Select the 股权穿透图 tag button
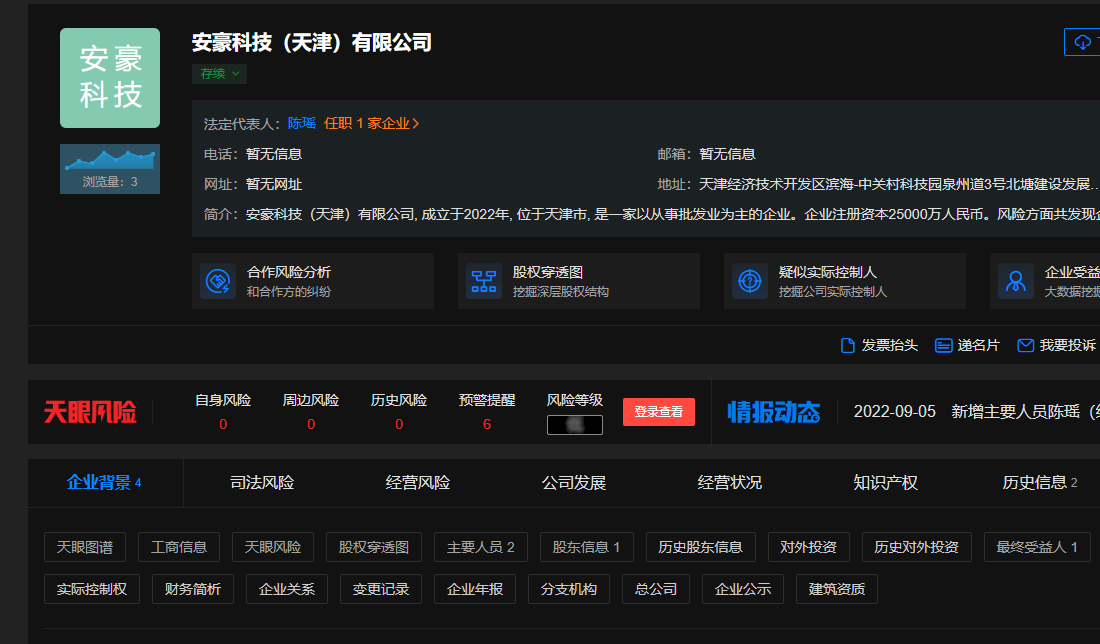 (374, 547)
